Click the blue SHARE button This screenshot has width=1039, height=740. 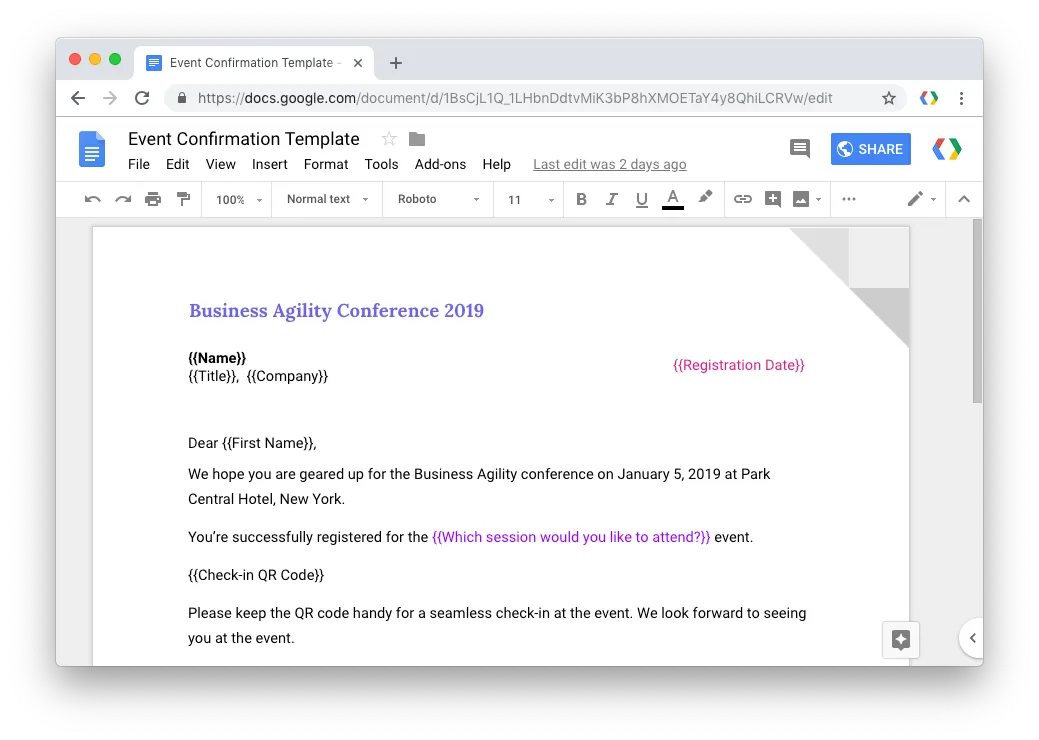870,148
